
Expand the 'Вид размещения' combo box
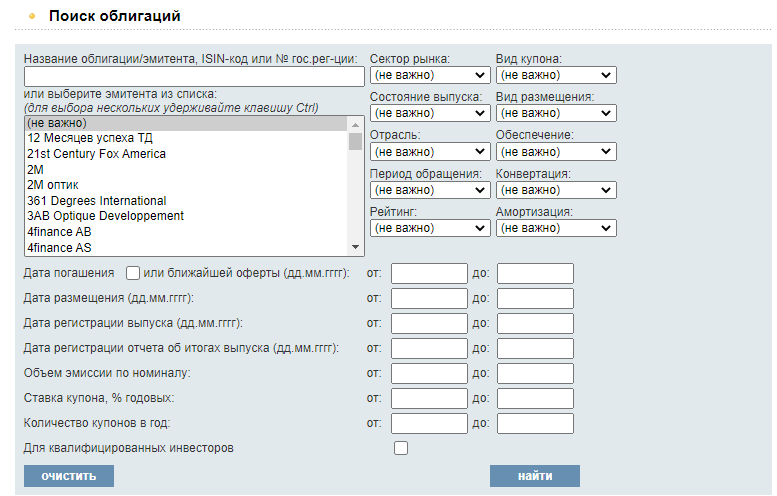[556, 113]
